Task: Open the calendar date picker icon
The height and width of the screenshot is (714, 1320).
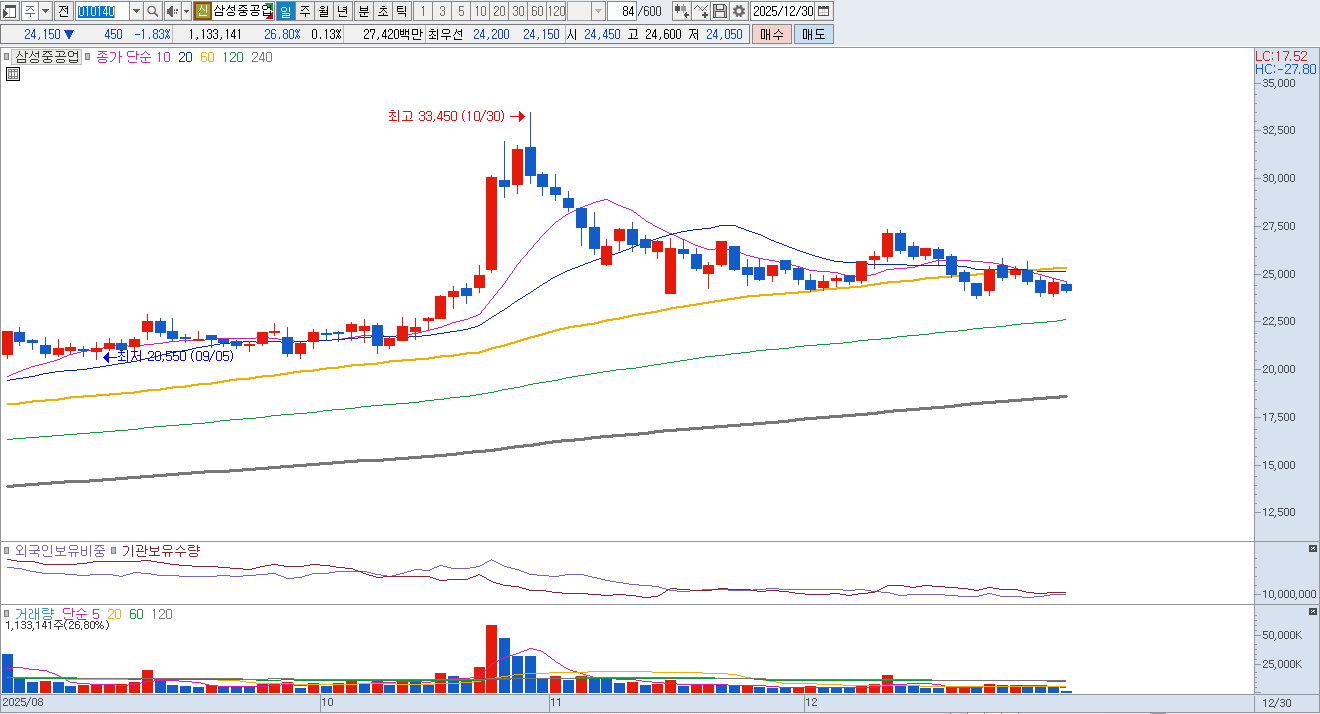Action: pos(823,11)
